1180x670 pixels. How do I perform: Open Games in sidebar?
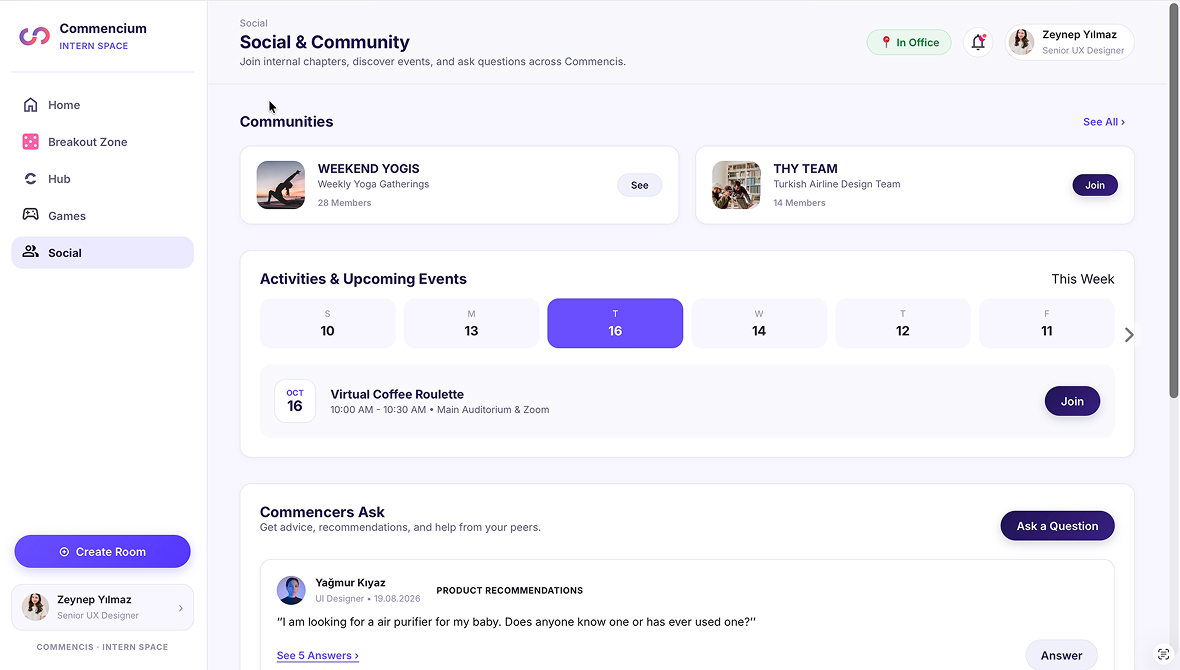(x=102, y=215)
